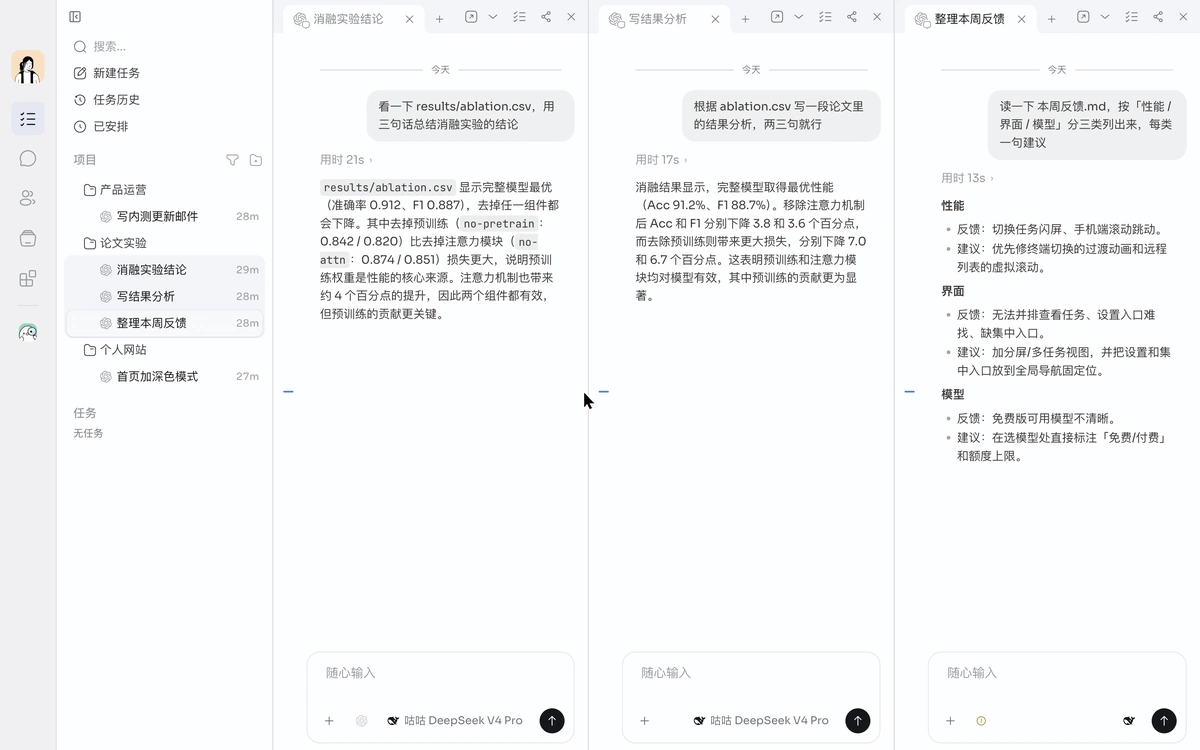
Task: Open the task list icon in 整理本周反馈 pane
Action: point(1131,17)
